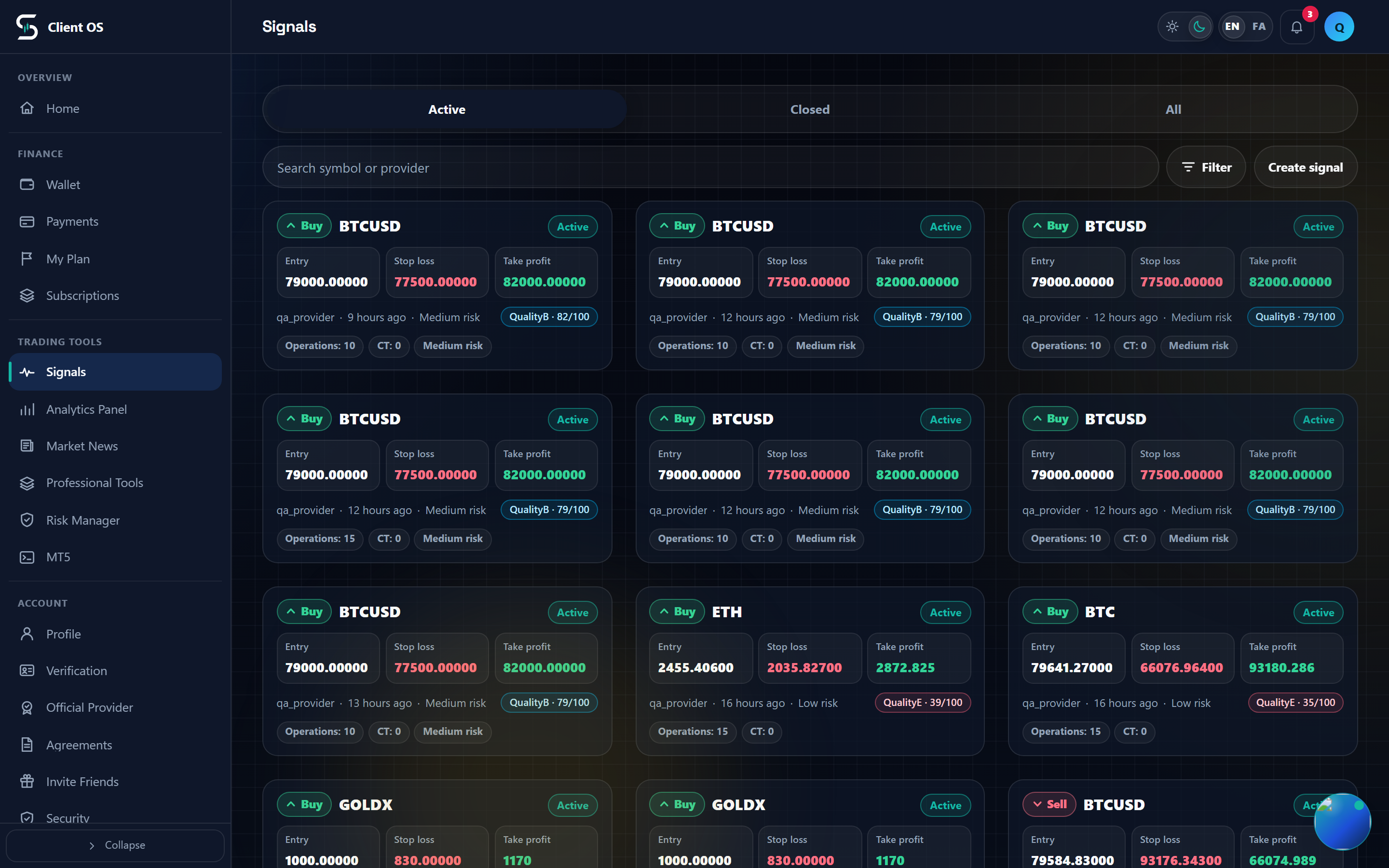Open the BTC signal card title
The height and width of the screenshot is (868, 1389).
point(1100,612)
